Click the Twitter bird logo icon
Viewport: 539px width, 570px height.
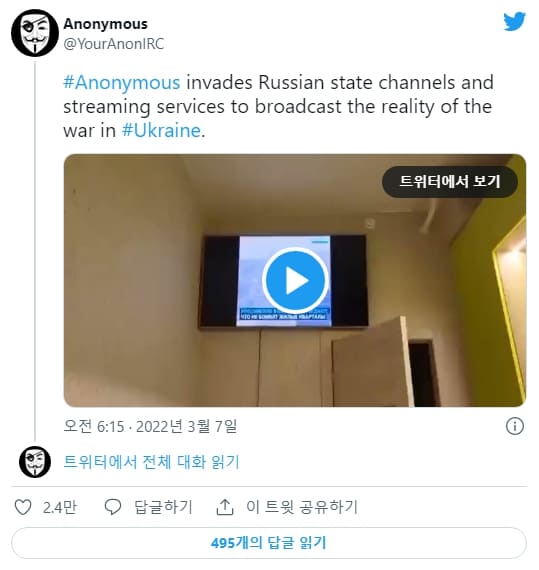point(514,21)
